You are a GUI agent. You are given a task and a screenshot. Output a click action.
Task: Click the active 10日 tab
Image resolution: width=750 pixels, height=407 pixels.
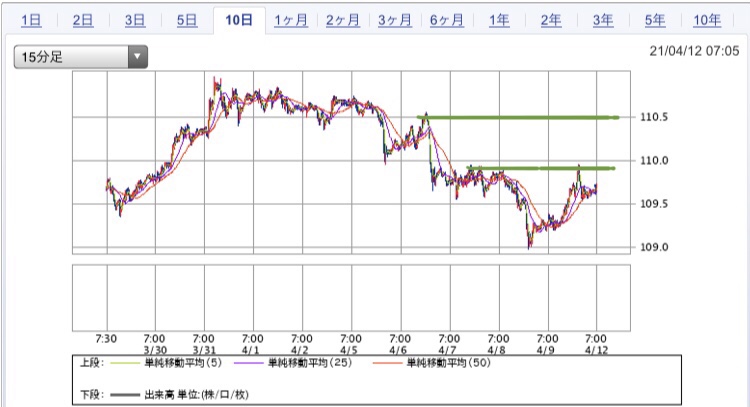point(239,20)
